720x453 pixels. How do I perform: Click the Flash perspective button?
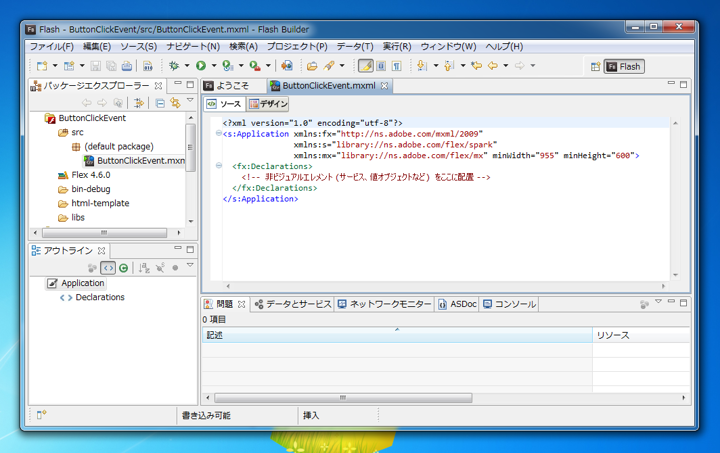click(x=624, y=67)
